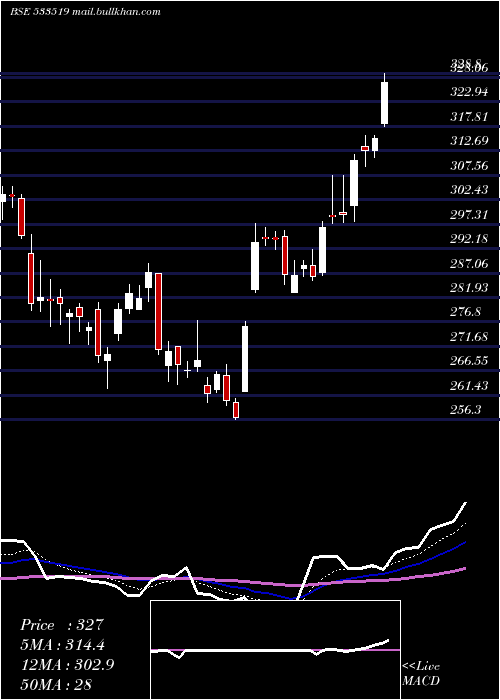Viewport: 500px width, 700px height.
Task: Click the 256.3 price axis label
Action: [466, 410]
